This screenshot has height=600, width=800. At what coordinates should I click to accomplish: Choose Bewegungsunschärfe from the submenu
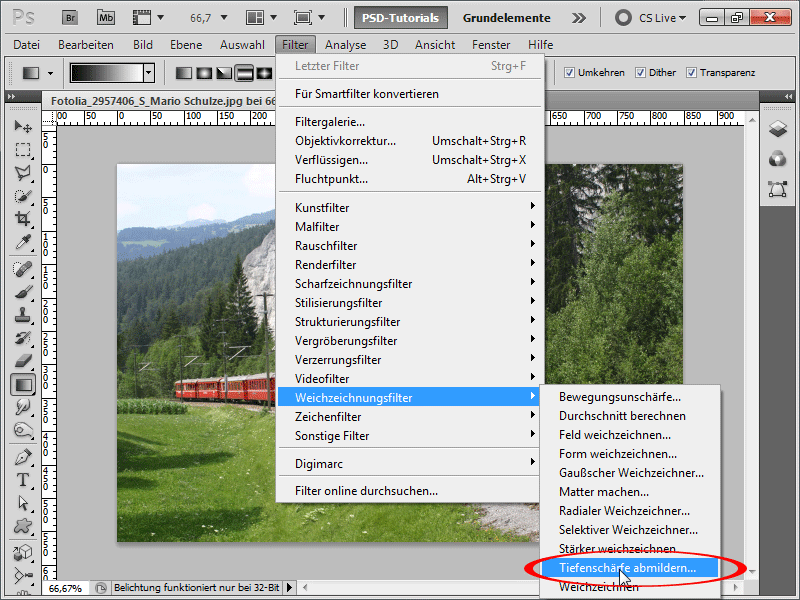[x=630, y=397]
